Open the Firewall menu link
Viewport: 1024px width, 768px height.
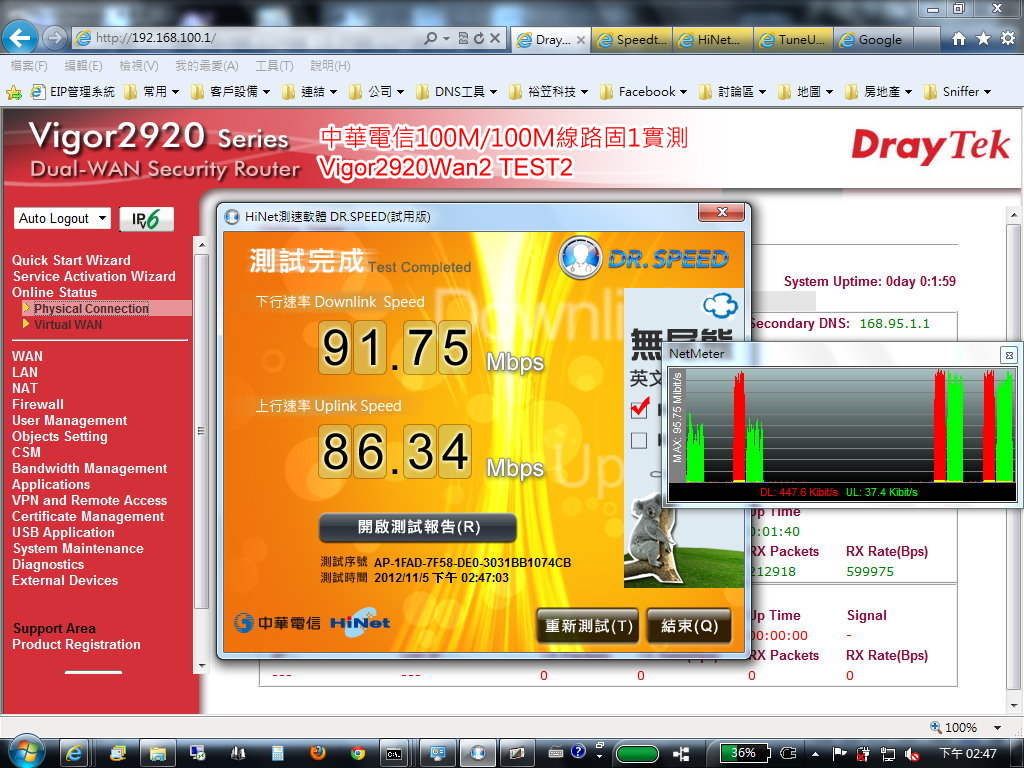(38, 404)
